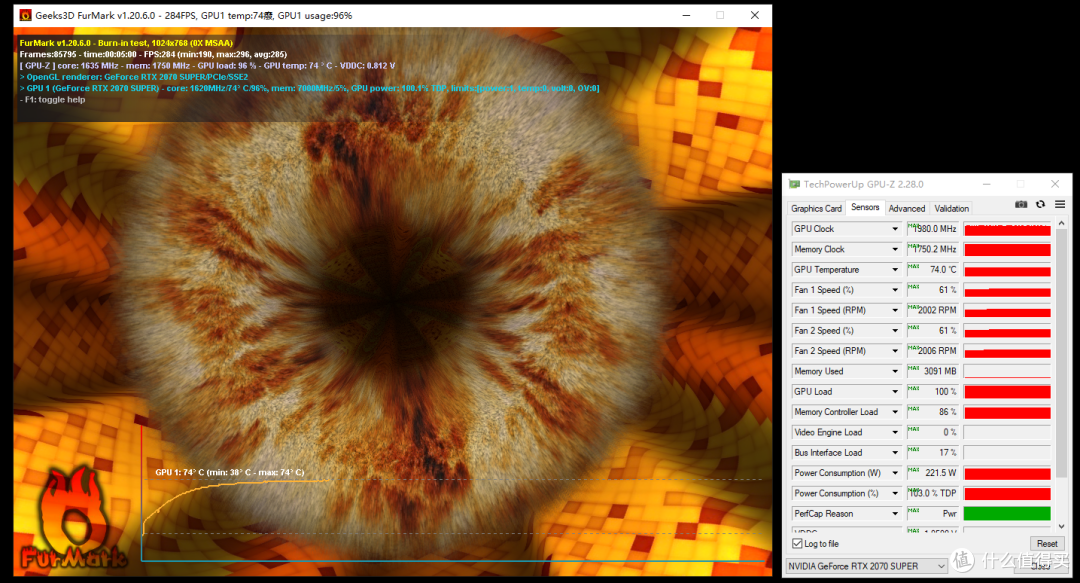Open the GPU-Z hamburger menu icon
This screenshot has width=1080, height=583.
click(x=1060, y=205)
